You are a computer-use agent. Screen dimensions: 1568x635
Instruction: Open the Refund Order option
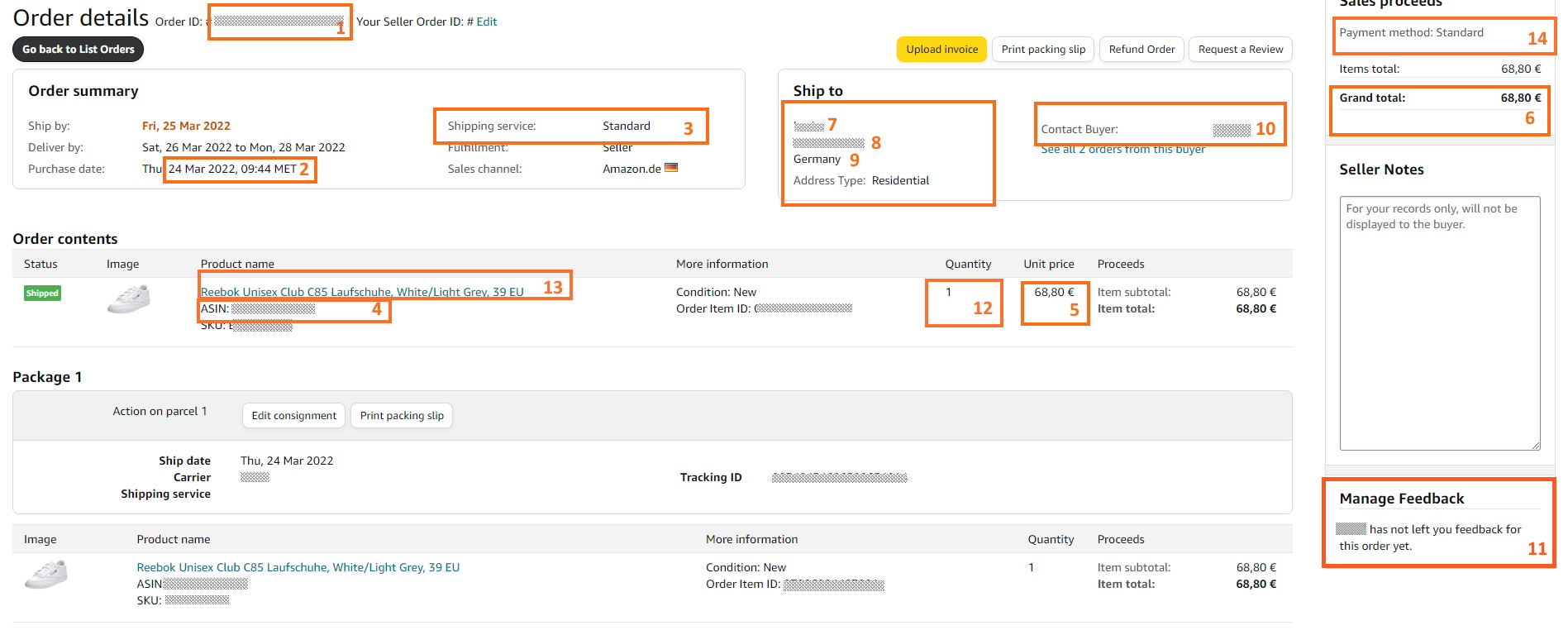point(1141,50)
